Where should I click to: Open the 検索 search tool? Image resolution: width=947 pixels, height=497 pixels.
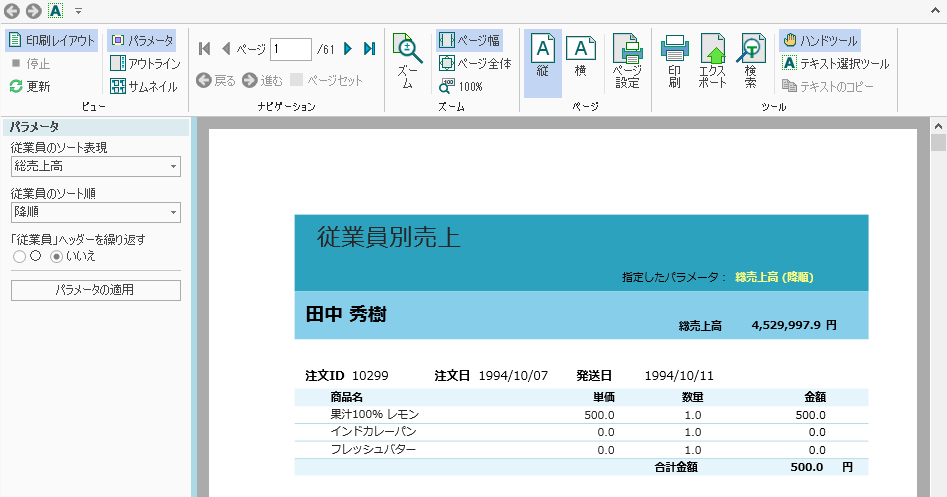click(x=750, y=62)
